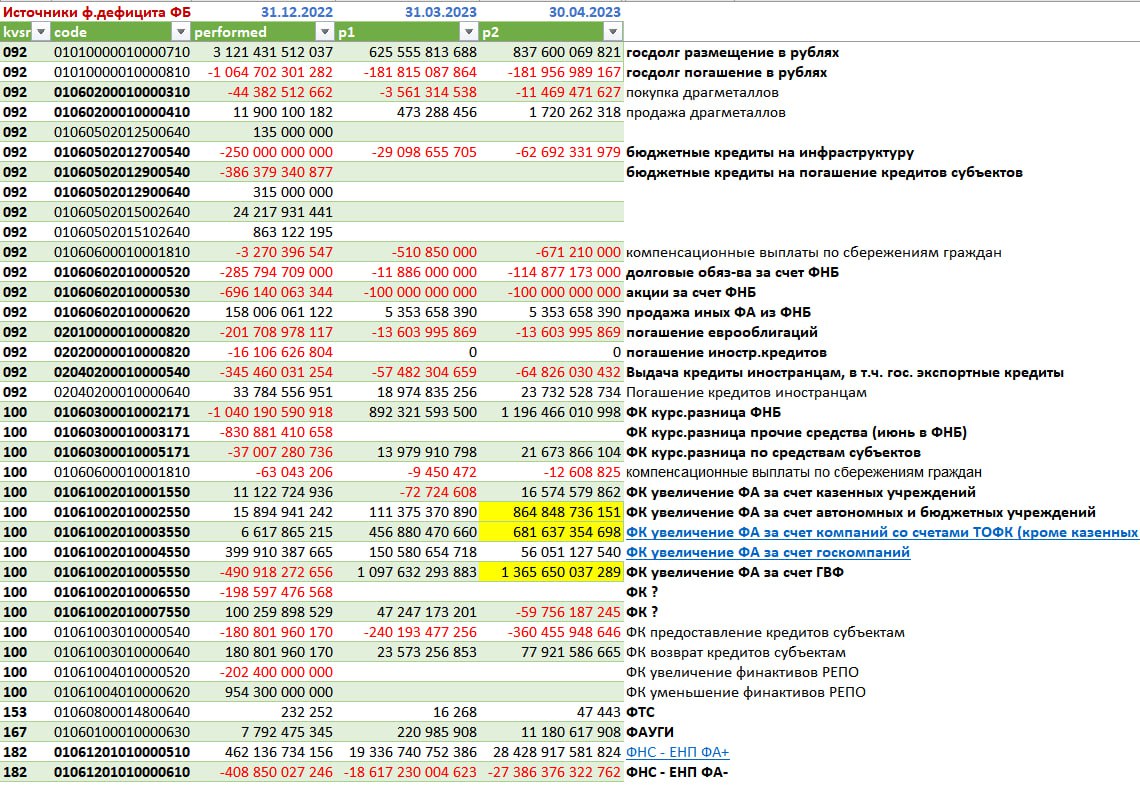
Task: Open the p1 column filter dropdown
Action: (x=469, y=32)
